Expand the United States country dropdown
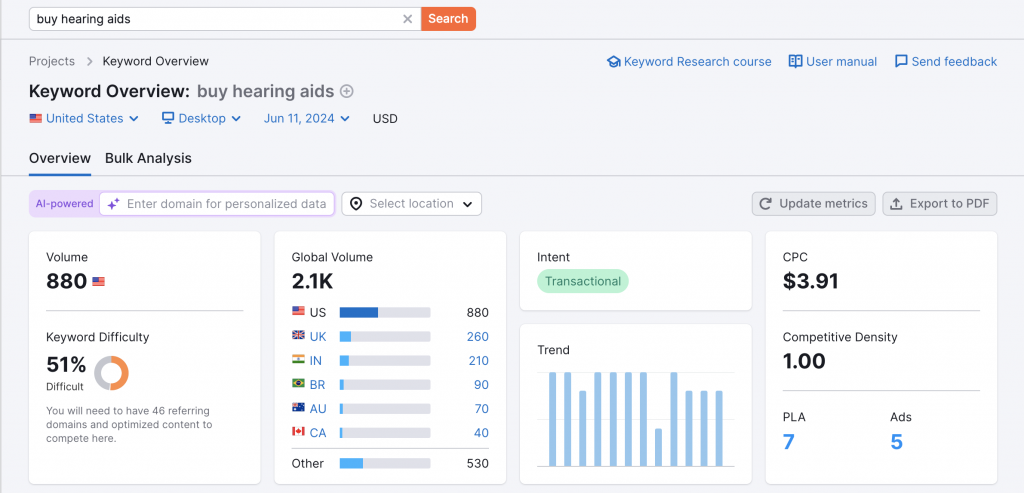 pyautogui.click(x=84, y=118)
